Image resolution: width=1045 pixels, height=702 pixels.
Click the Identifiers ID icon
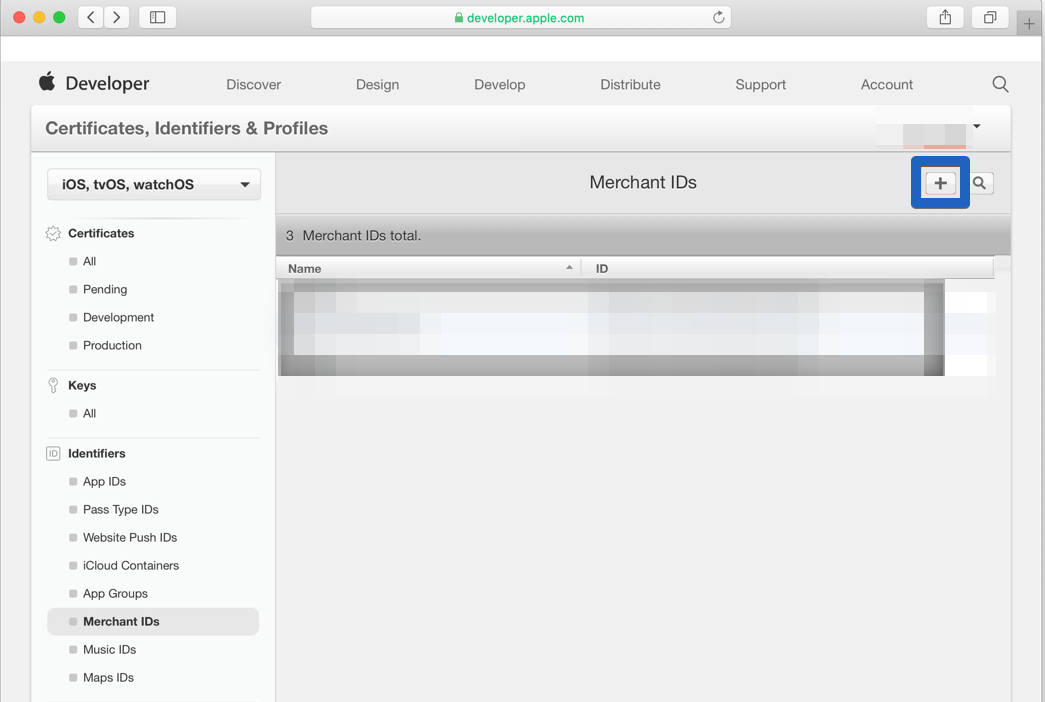coord(53,453)
